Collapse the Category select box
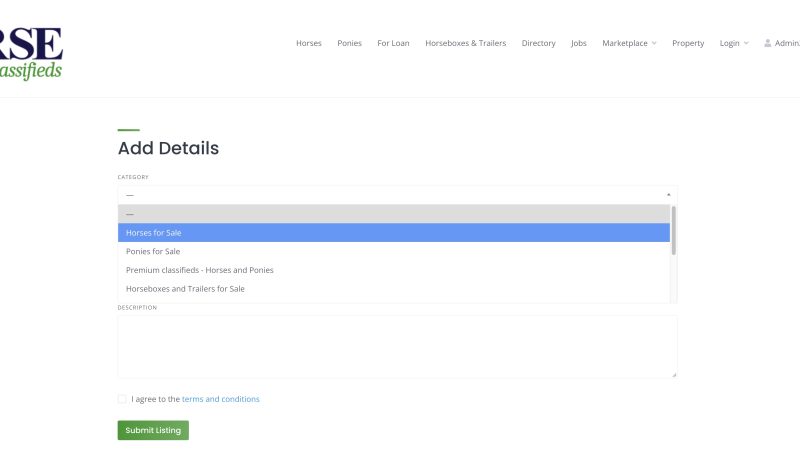800x450 pixels. [397, 195]
